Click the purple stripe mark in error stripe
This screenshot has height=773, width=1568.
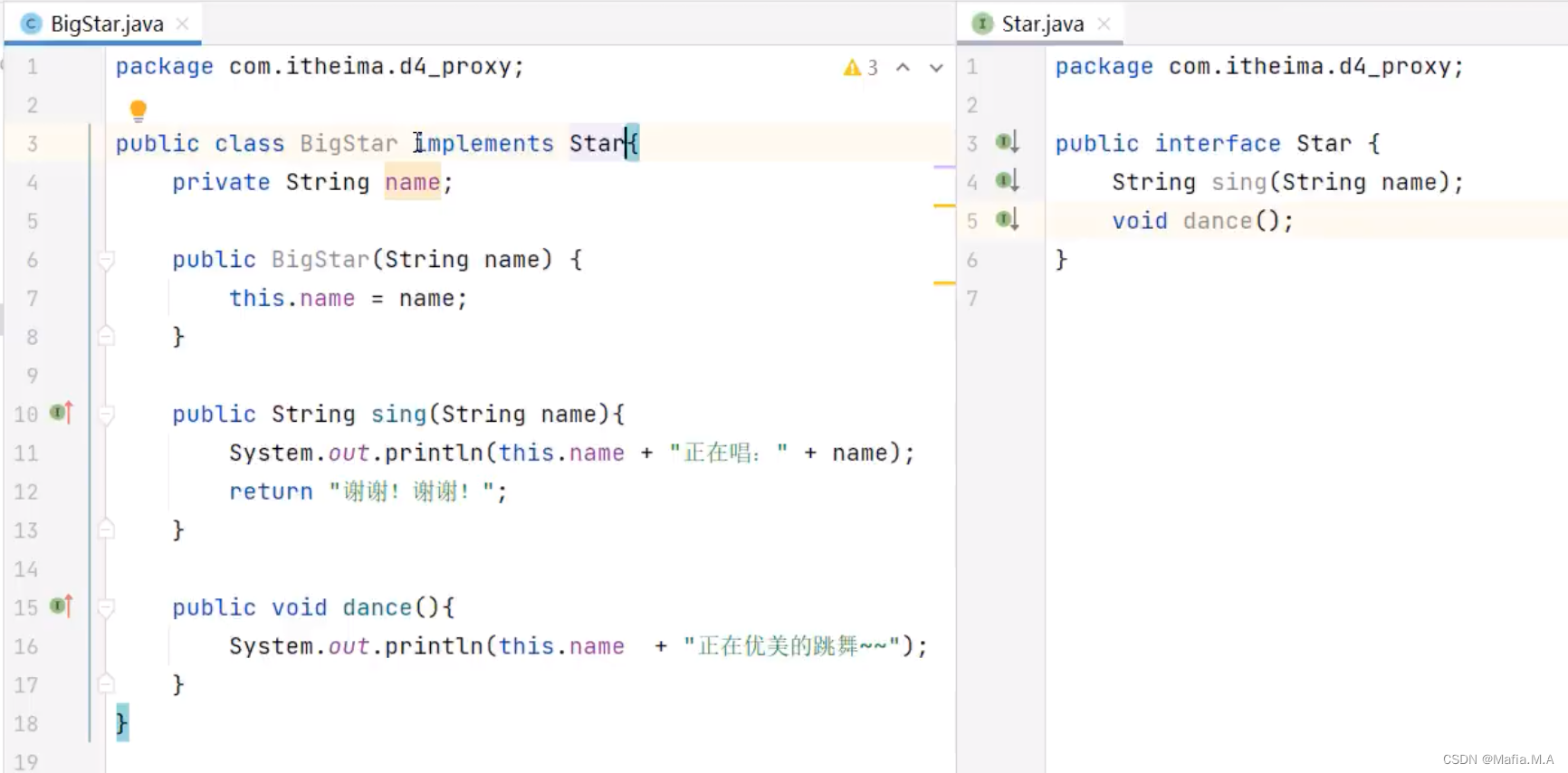tap(944, 167)
